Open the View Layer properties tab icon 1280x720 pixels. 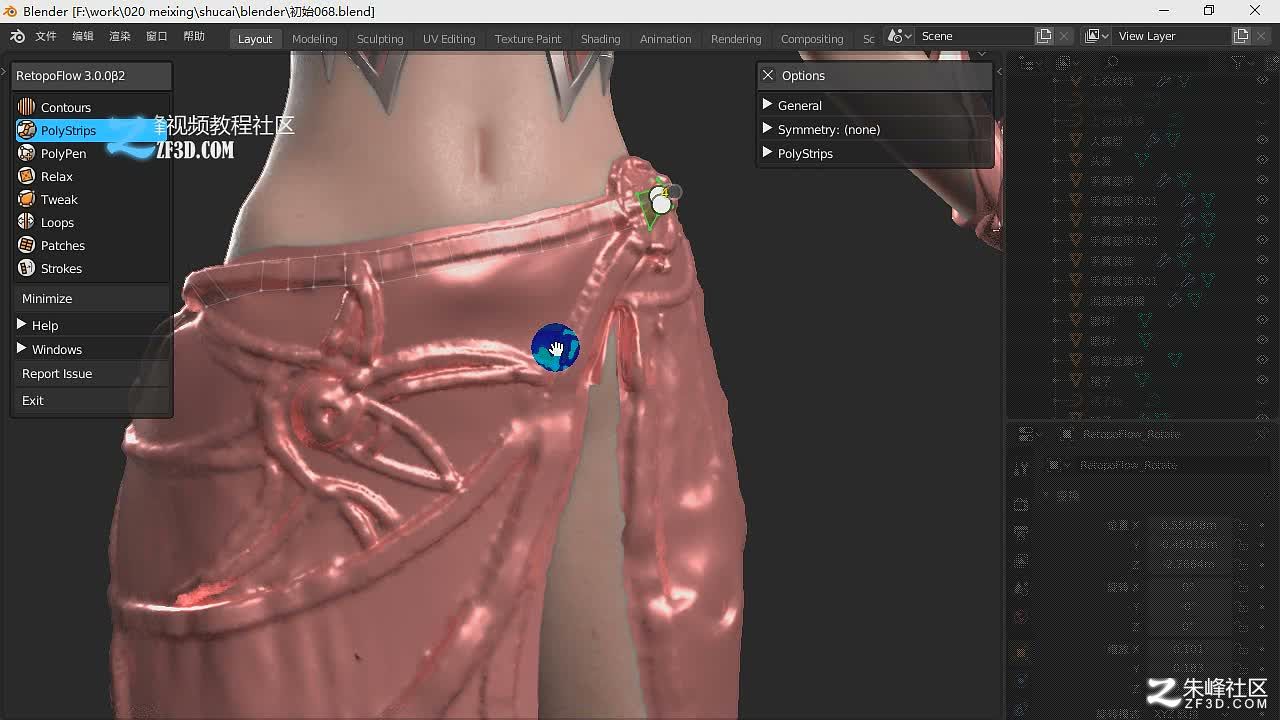tap(1021, 561)
